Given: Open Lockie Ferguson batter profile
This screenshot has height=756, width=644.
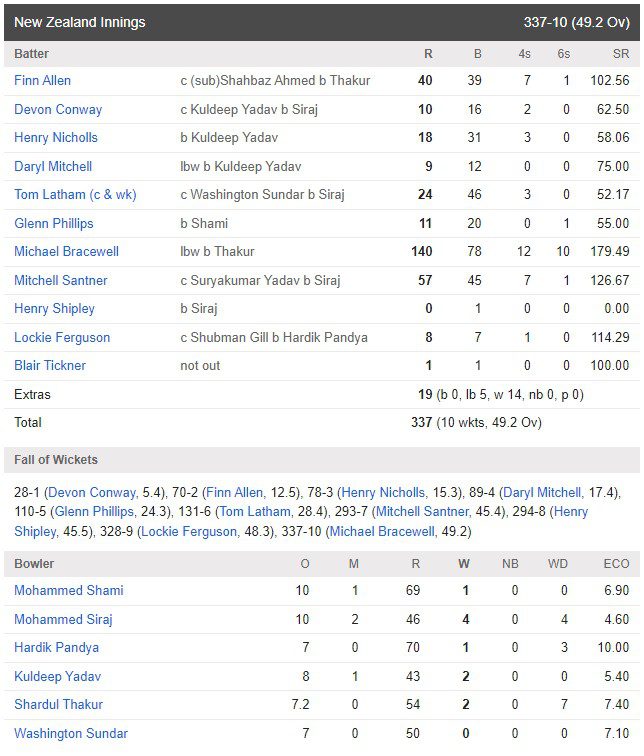Looking at the screenshot, I should (x=62, y=338).
